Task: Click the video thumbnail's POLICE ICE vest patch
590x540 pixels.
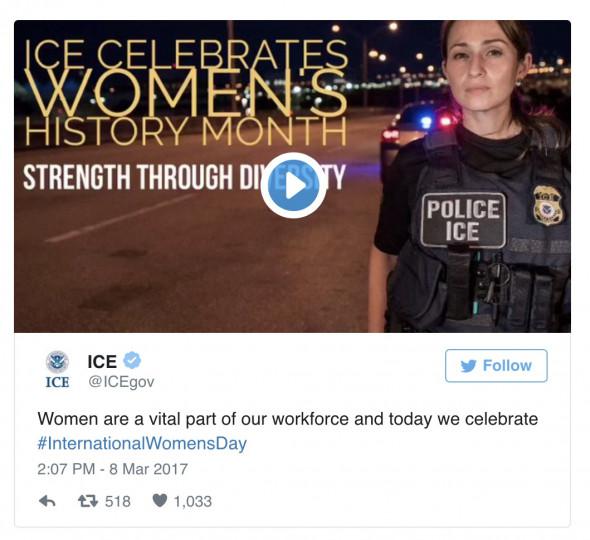Action: [463, 221]
